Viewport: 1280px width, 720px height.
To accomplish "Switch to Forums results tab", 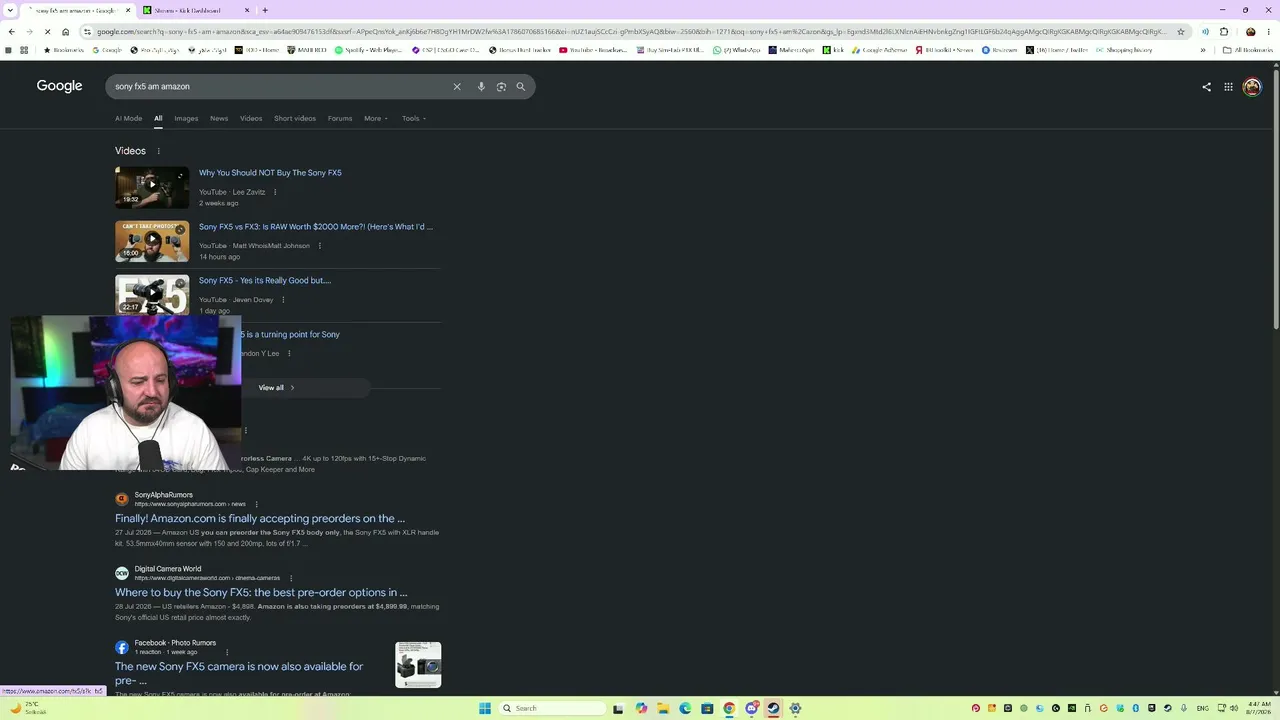I will click(340, 118).
